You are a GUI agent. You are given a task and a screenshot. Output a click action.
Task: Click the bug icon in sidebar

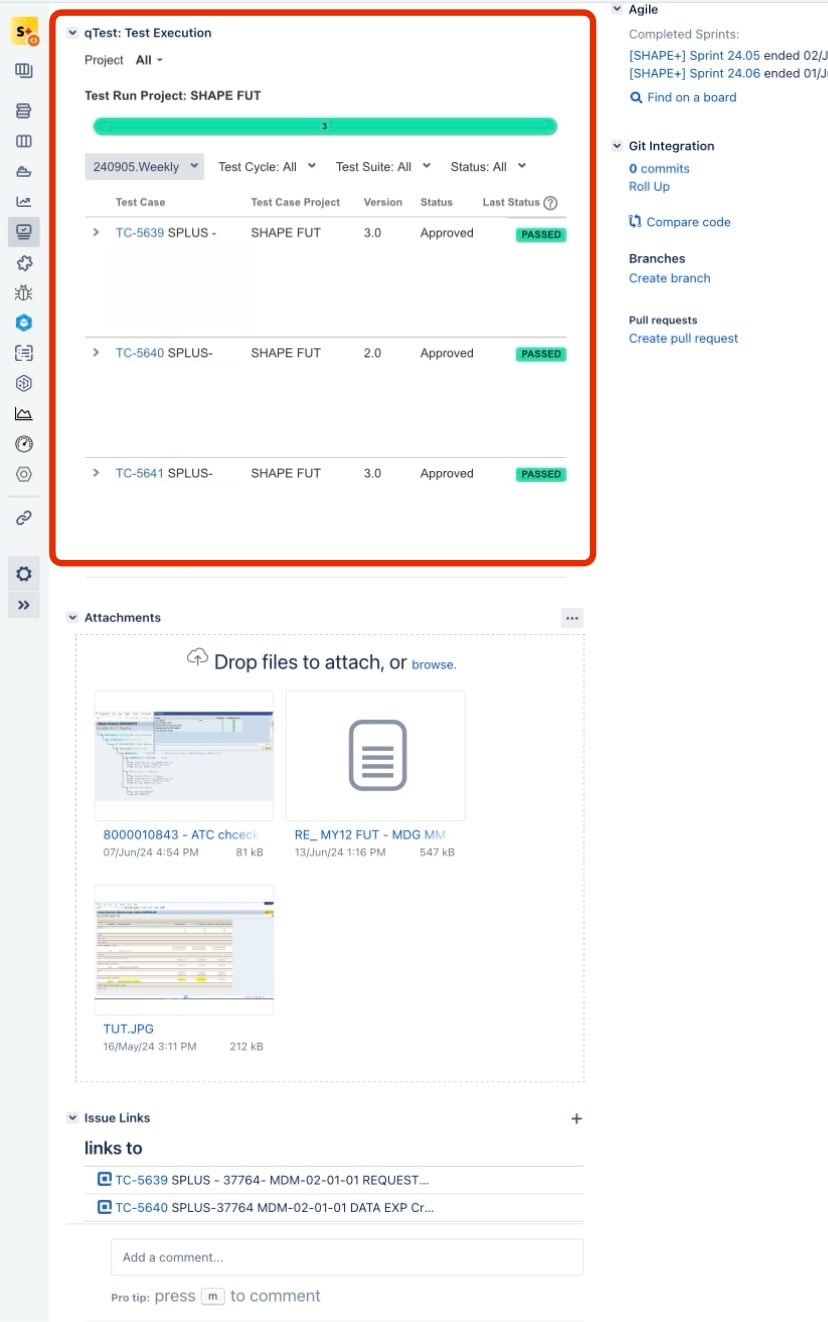click(24, 293)
